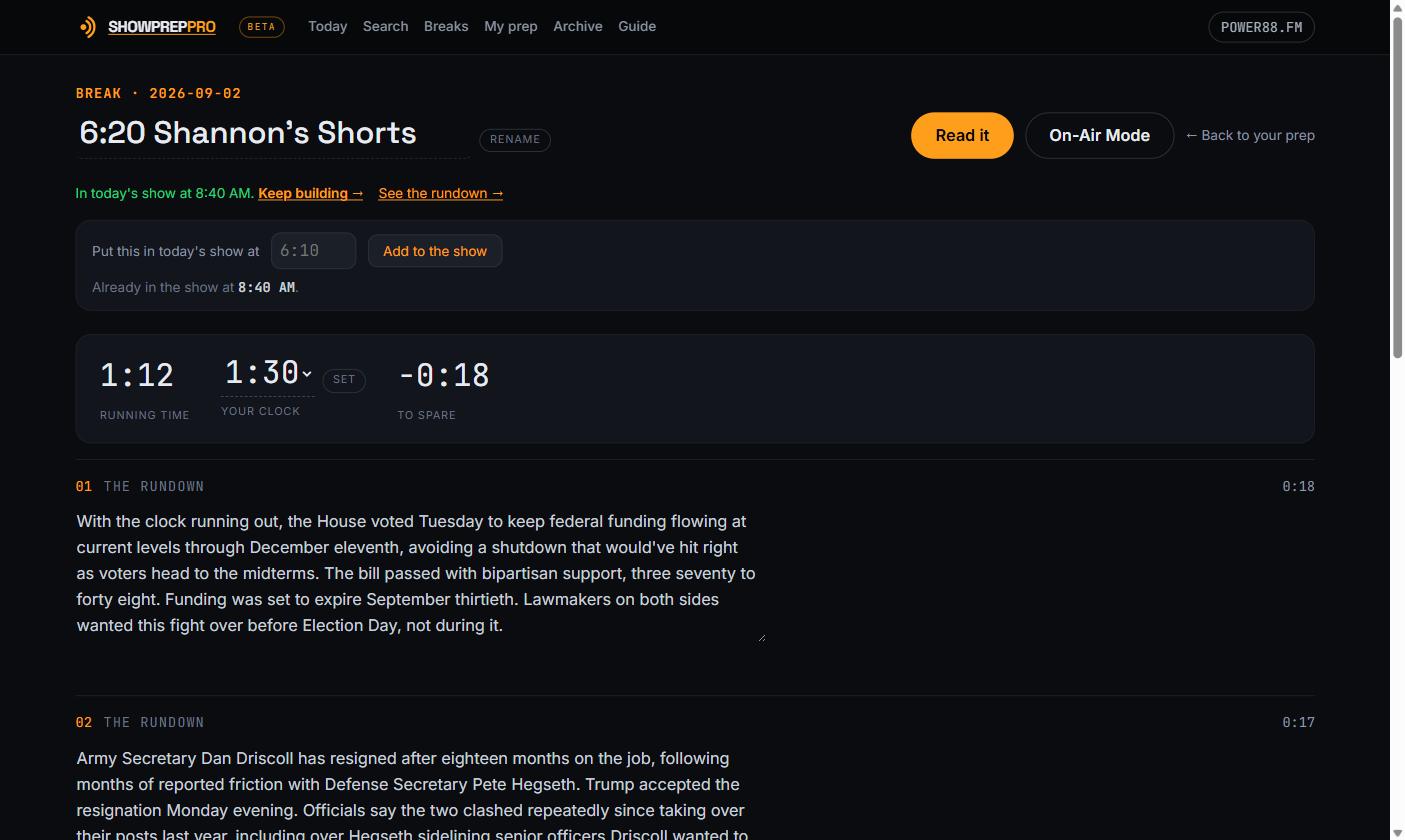Click the -0:18 to spare value

pyautogui.click(x=443, y=376)
